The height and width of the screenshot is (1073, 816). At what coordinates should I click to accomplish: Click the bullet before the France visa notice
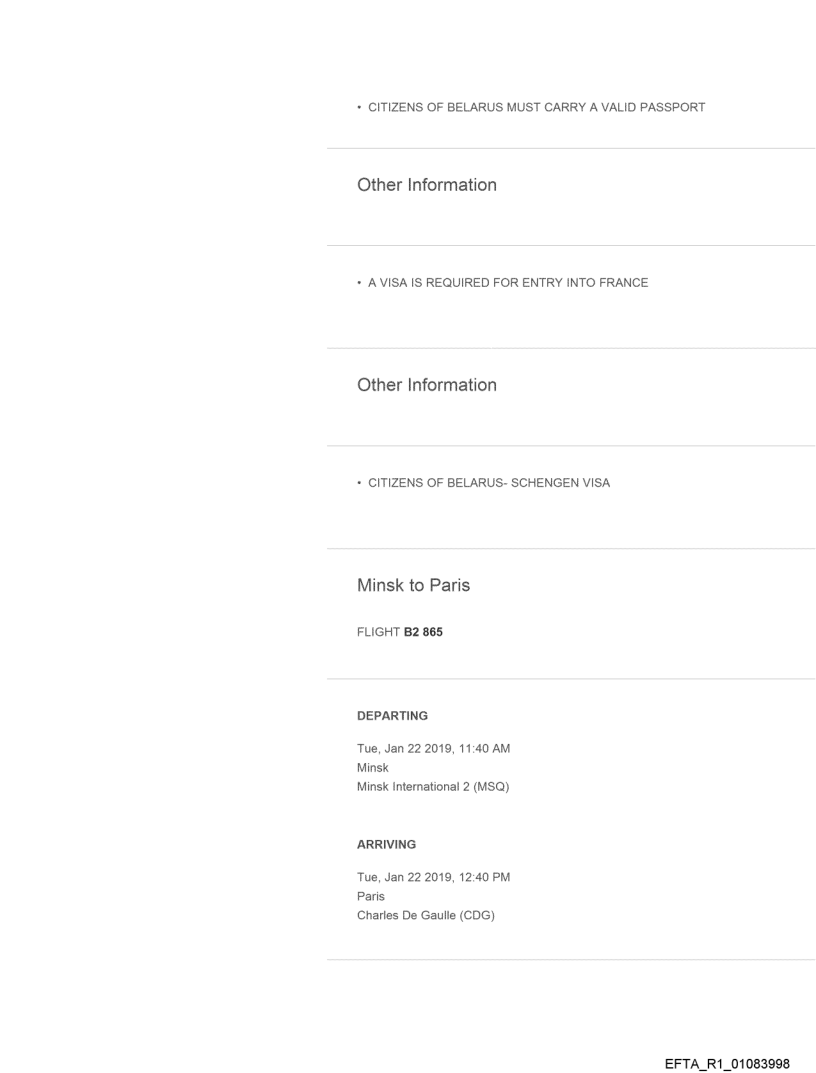coord(360,283)
